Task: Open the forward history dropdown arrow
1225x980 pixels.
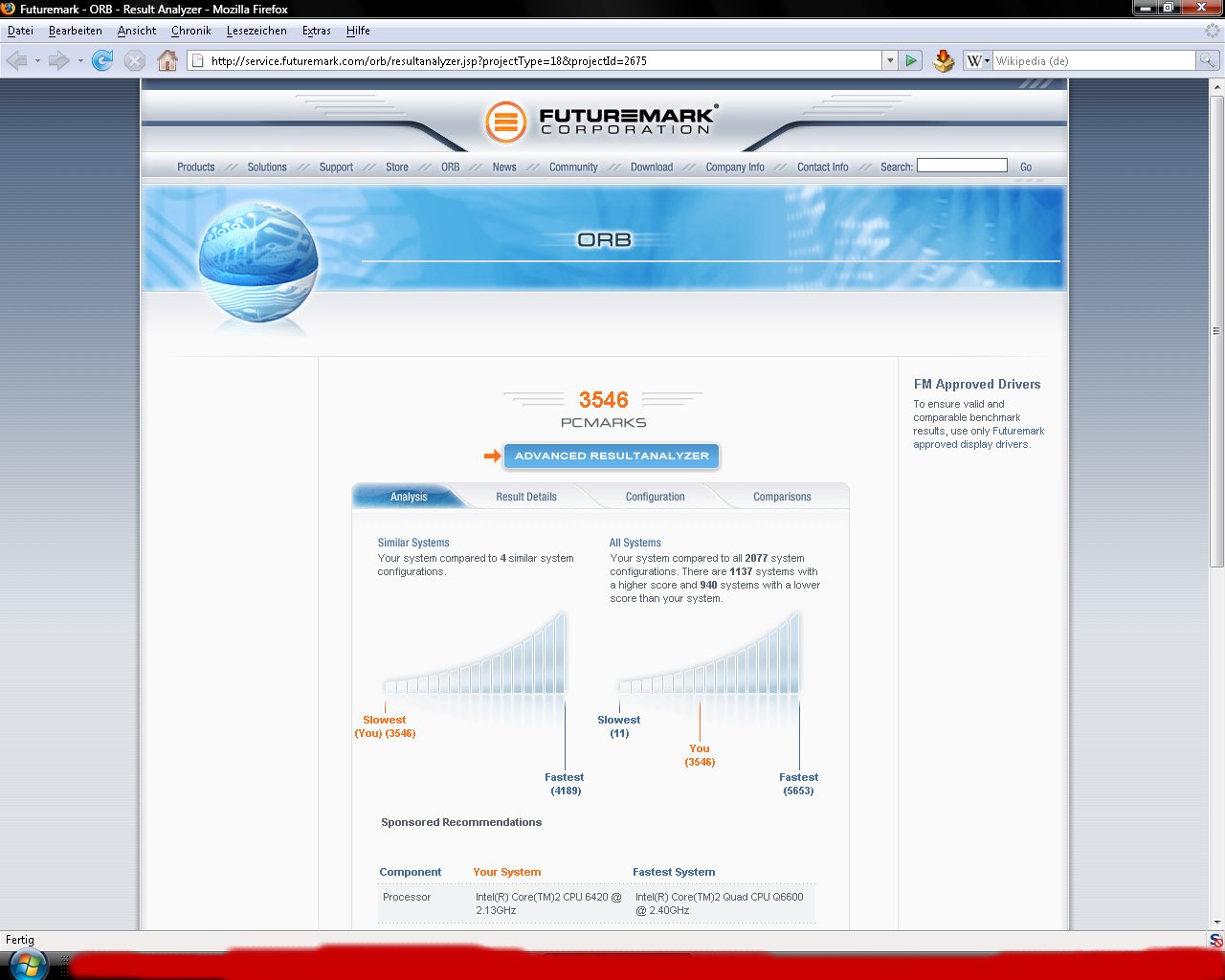Action: tap(80, 60)
